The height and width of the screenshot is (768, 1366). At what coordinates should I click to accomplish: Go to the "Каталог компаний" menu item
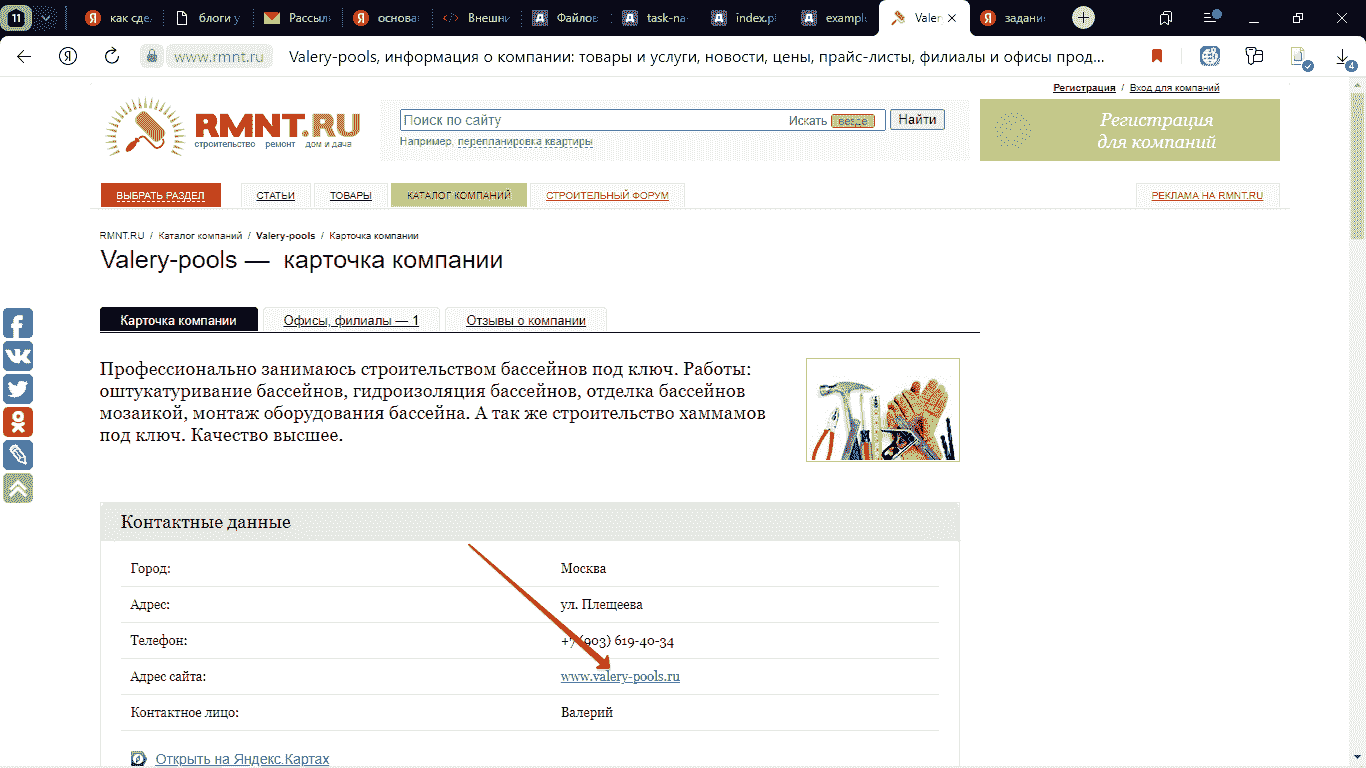[459, 196]
